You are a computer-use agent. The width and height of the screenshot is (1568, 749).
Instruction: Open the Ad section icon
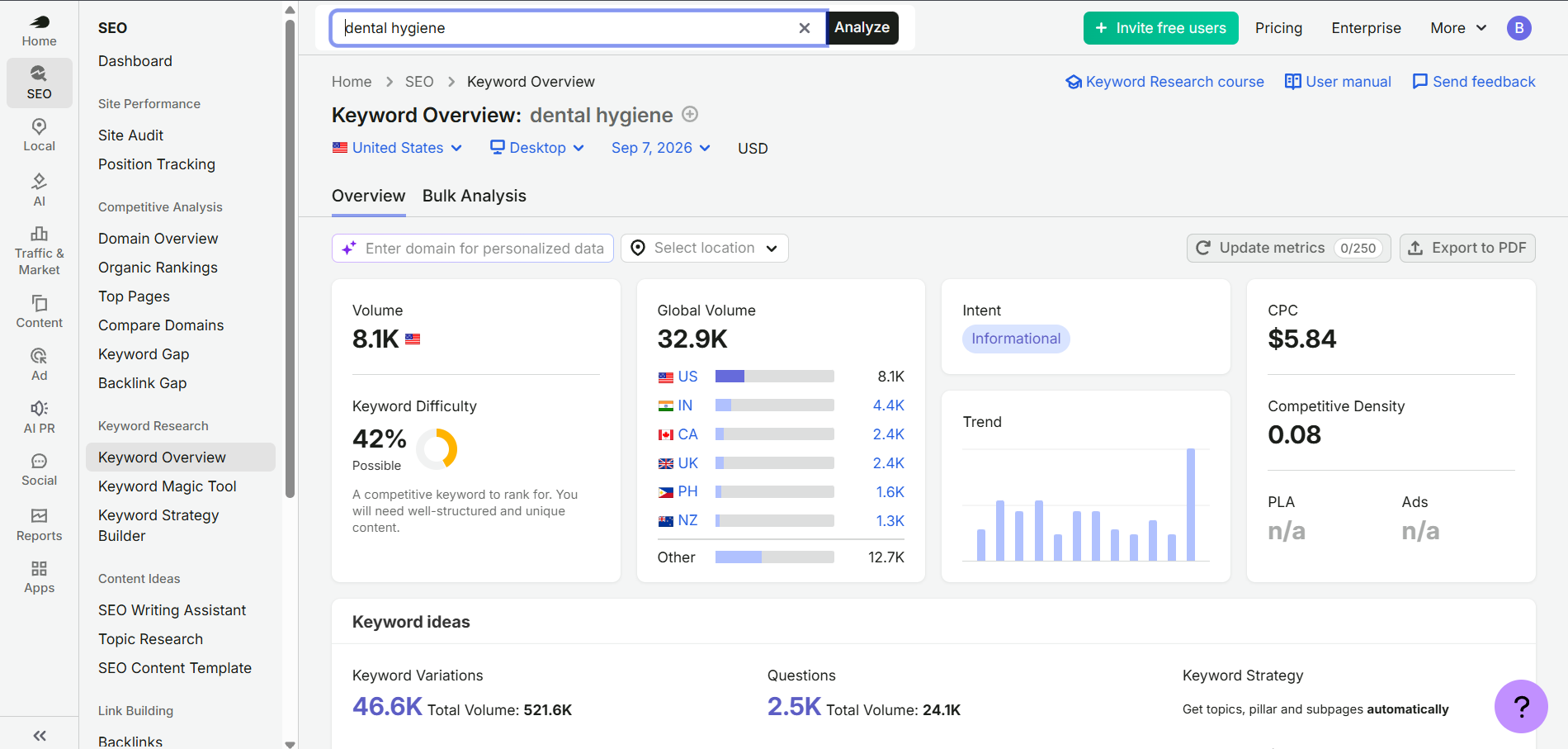click(39, 365)
